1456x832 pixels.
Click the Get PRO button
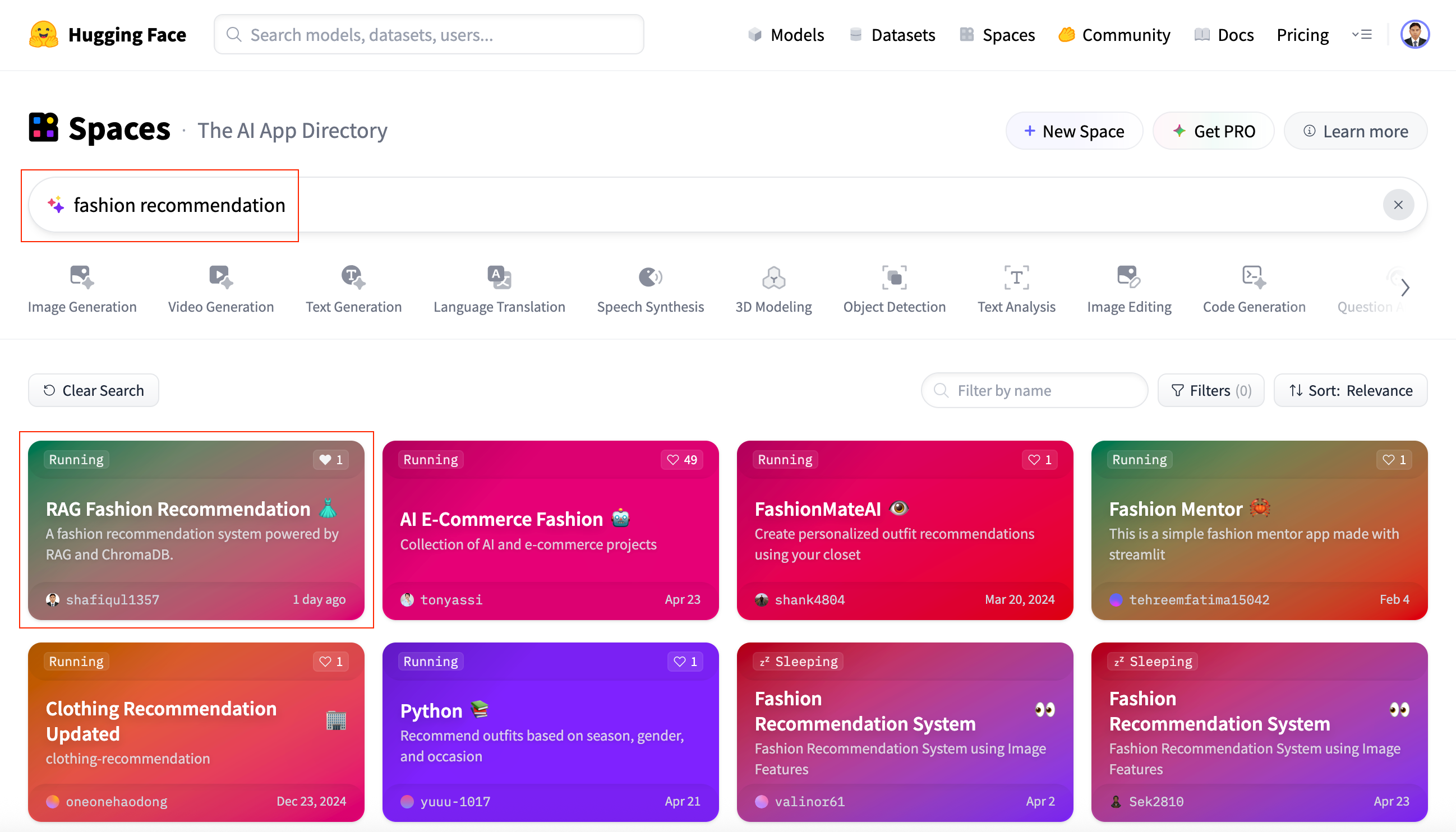coord(1213,131)
